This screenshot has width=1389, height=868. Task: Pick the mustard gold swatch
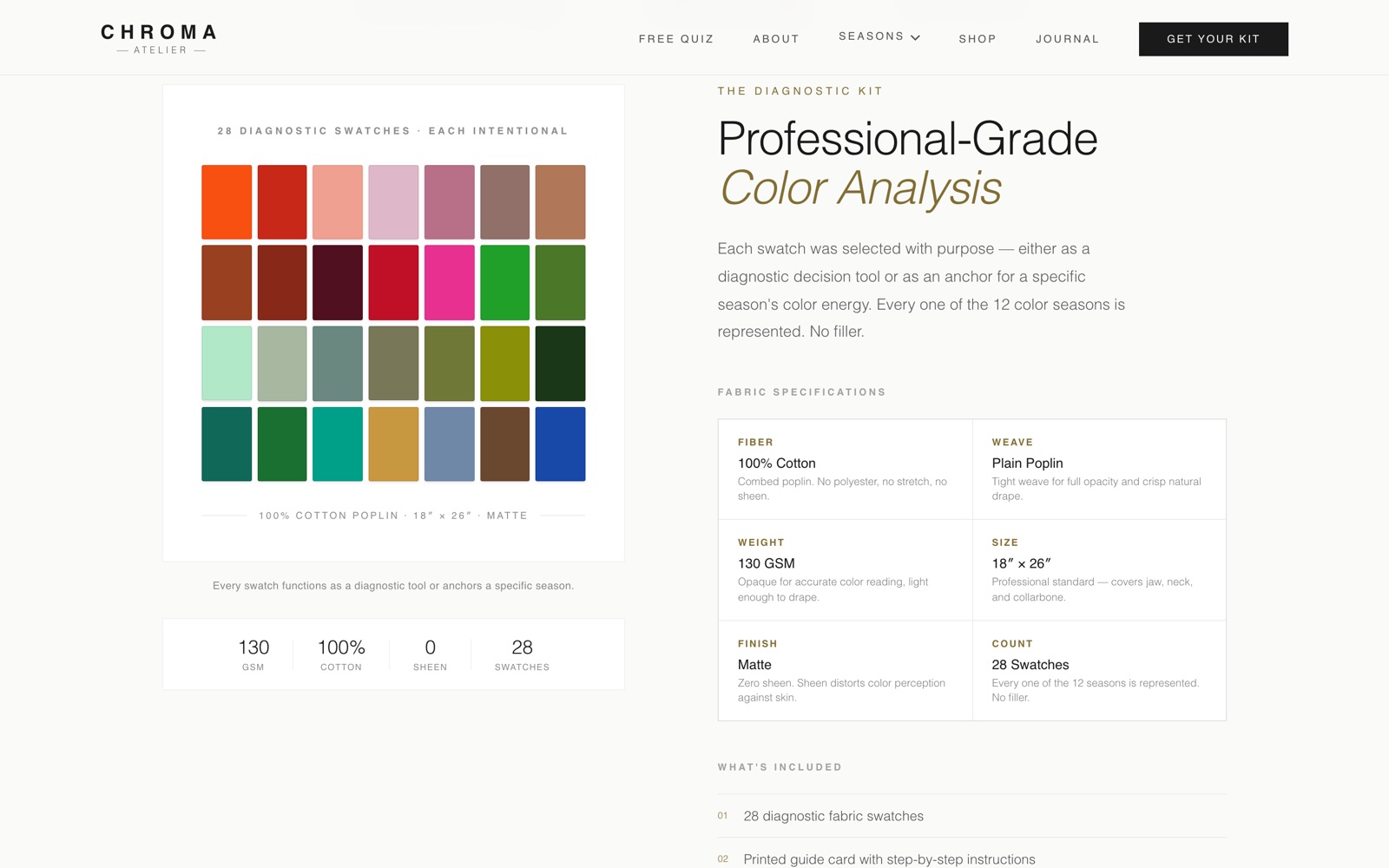pos(393,444)
